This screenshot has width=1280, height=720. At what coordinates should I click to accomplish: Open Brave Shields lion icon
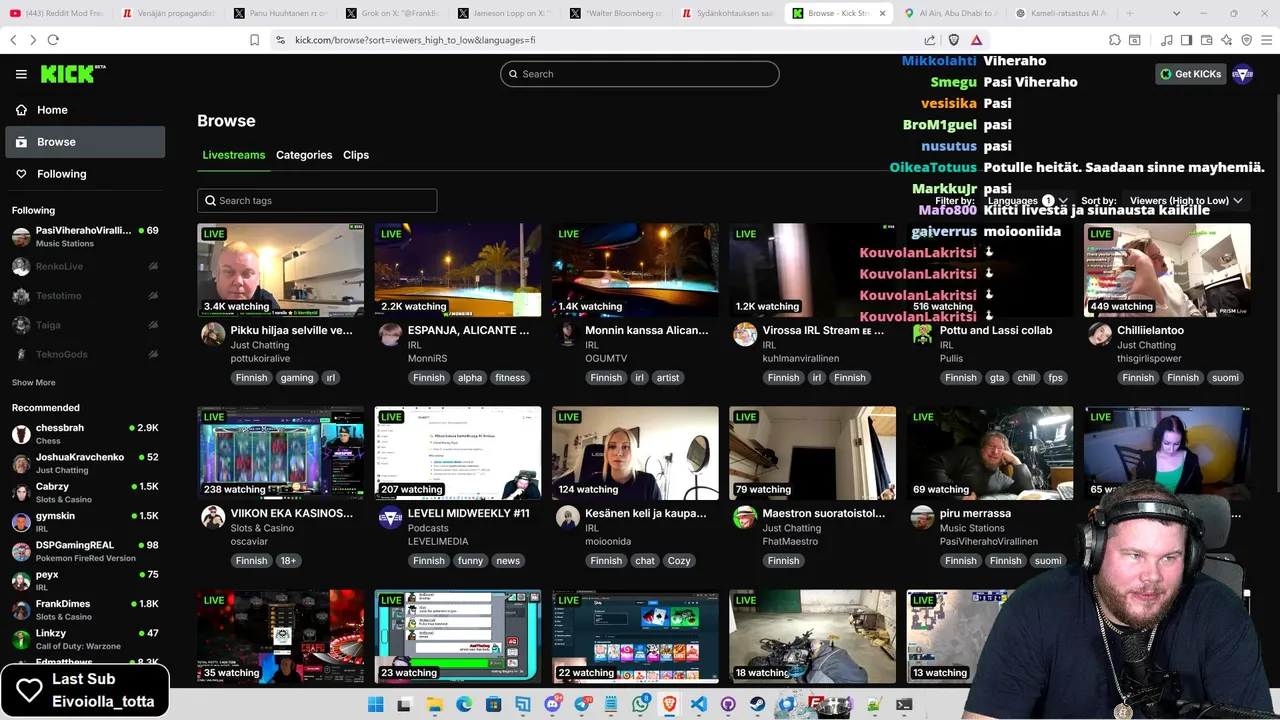click(953, 40)
